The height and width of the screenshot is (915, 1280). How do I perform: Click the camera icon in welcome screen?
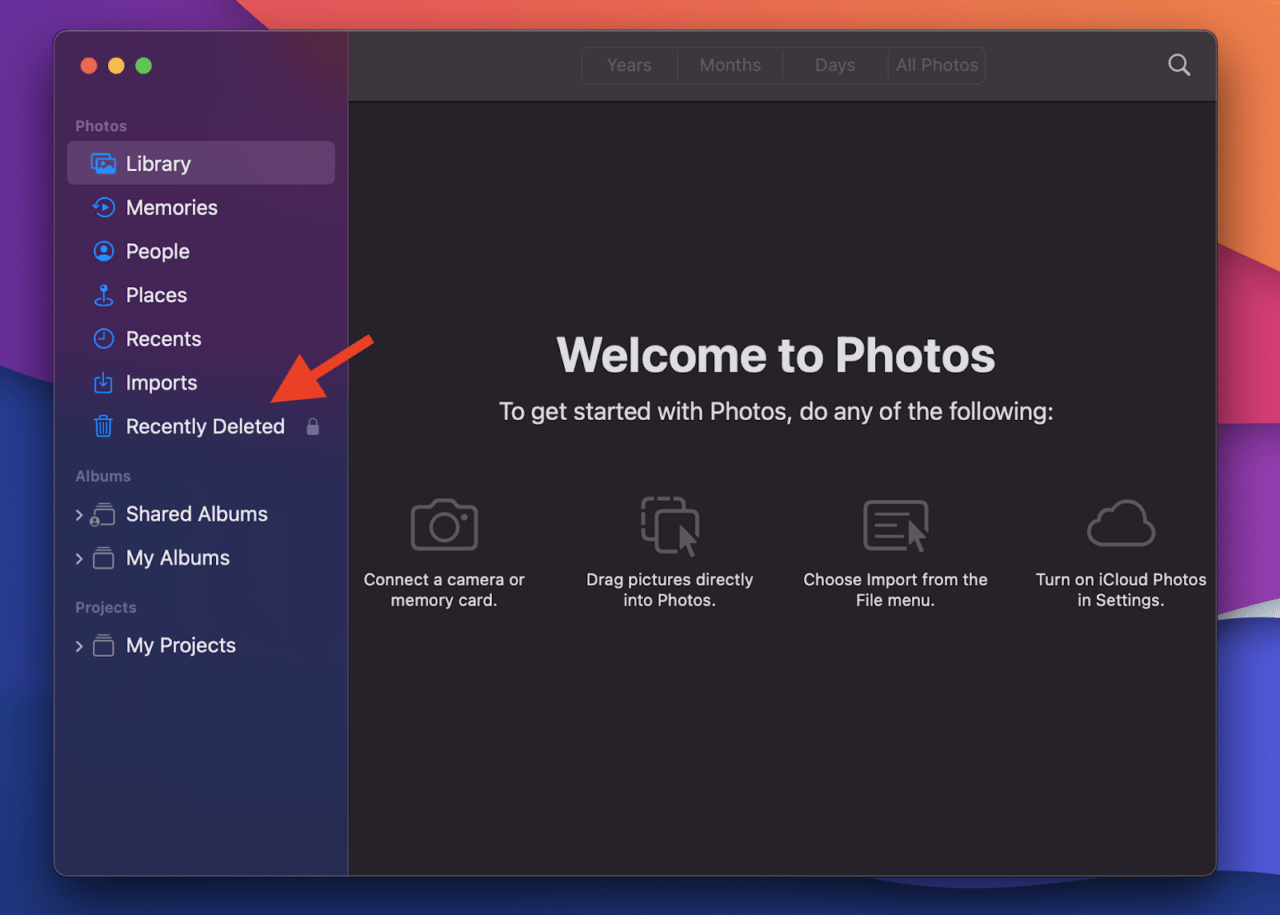pyautogui.click(x=444, y=525)
